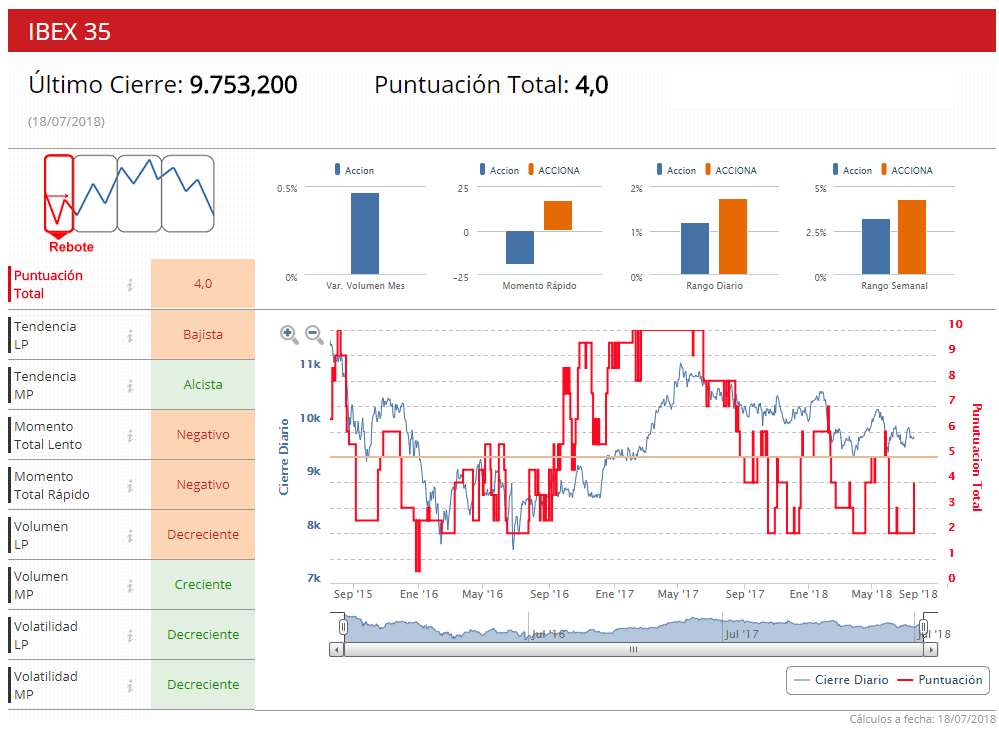Open info icon for Momento Total Rápido
The height and width of the screenshot is (729, 999).
click(130, 486)
